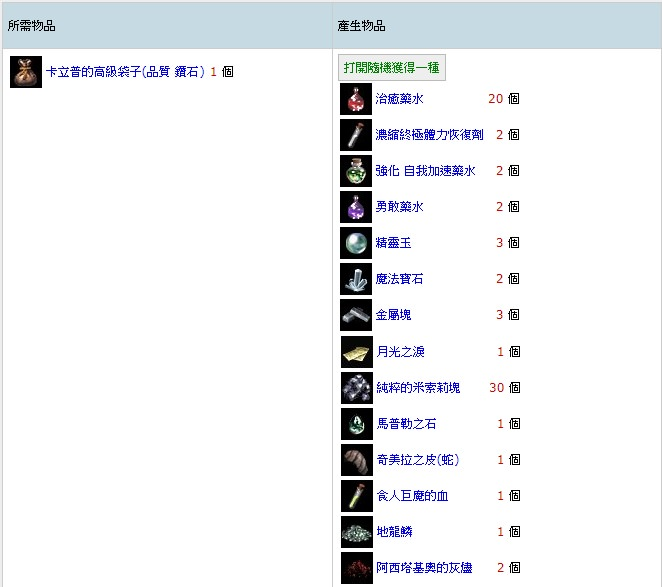Click the 打開隨機獲得一種 button
The height and width of the screenshot is (587, 662).
392,68
